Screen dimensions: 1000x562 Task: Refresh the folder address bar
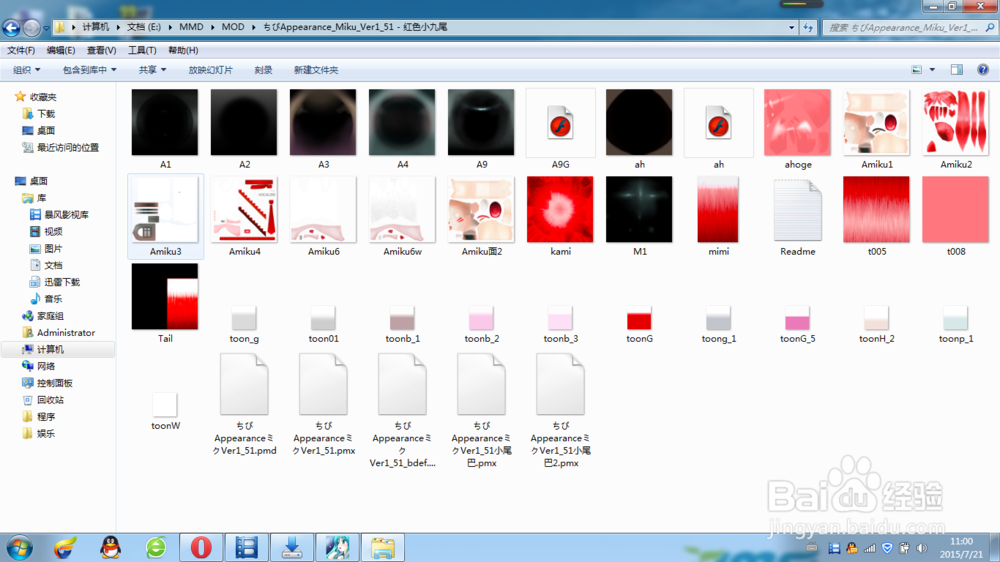[808, 27]
